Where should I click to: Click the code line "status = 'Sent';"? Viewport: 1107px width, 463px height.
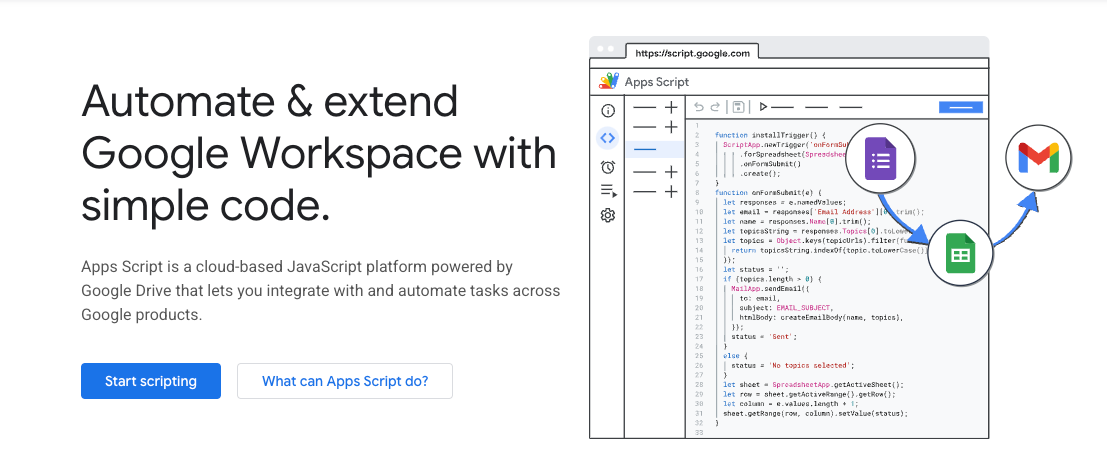point(765,337)
